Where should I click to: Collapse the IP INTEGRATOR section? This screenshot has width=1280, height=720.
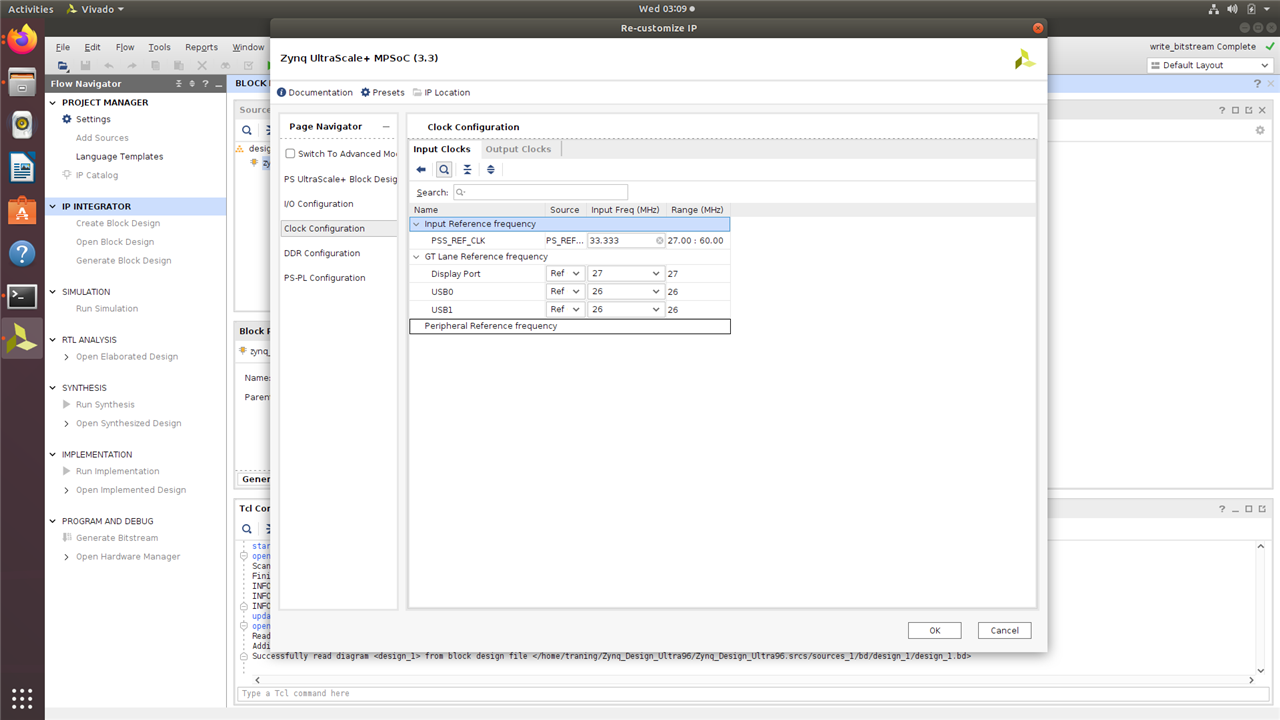click(x=54, y=207)
